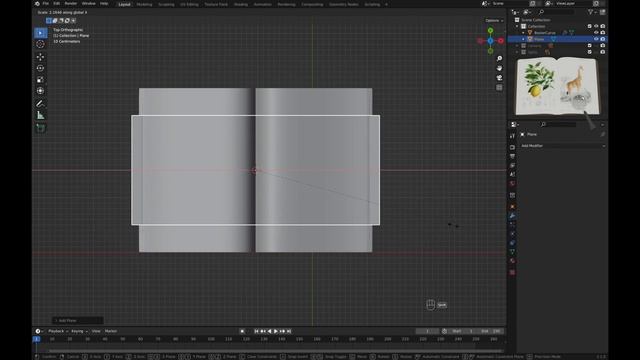
Task: Switch to the Modeling workspace tab
Action: point(144,4)
